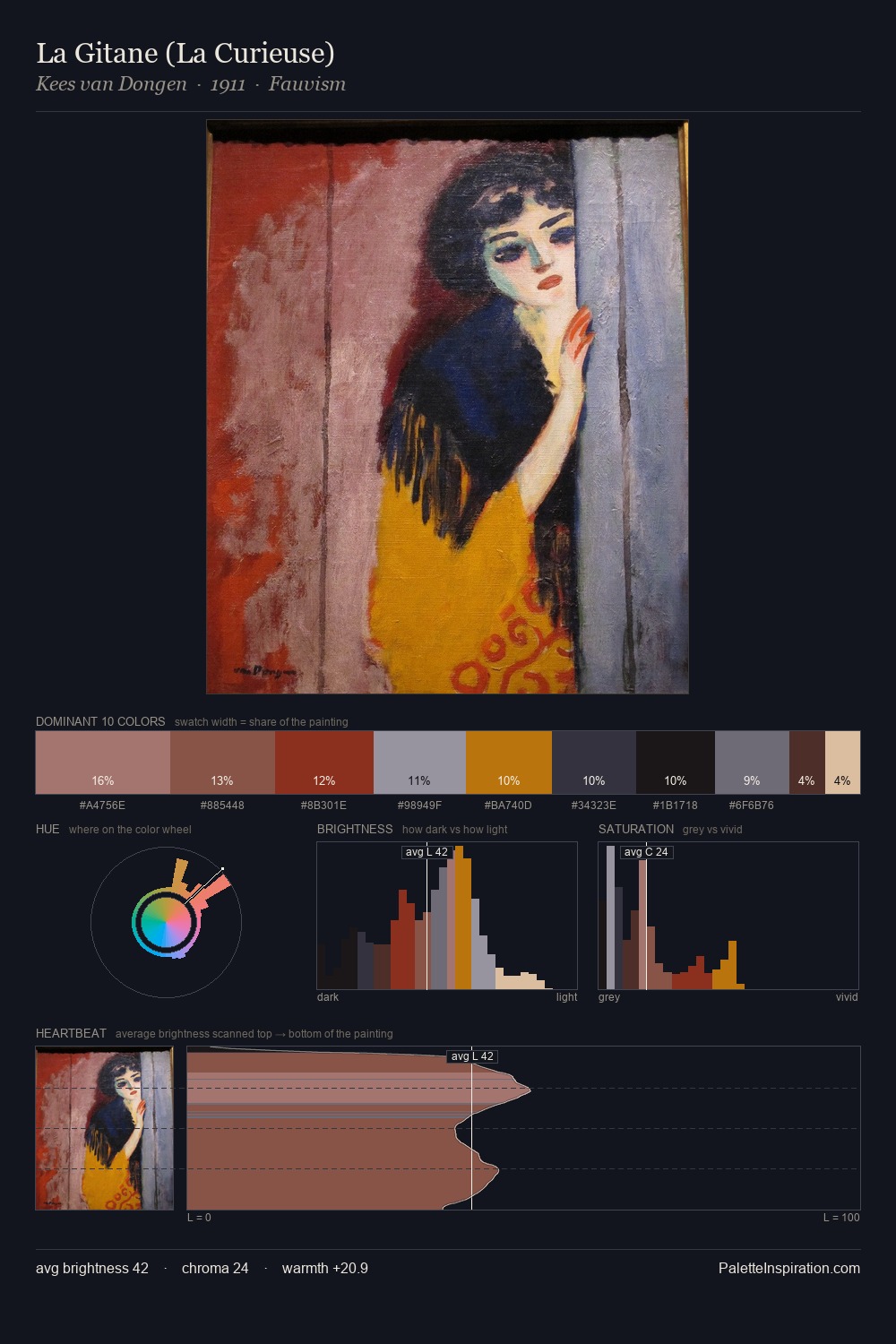Click the 'DOMINANT 10 COLORS' heading
The width and height of the screenshot is (896, 1344).
[100, 721]
